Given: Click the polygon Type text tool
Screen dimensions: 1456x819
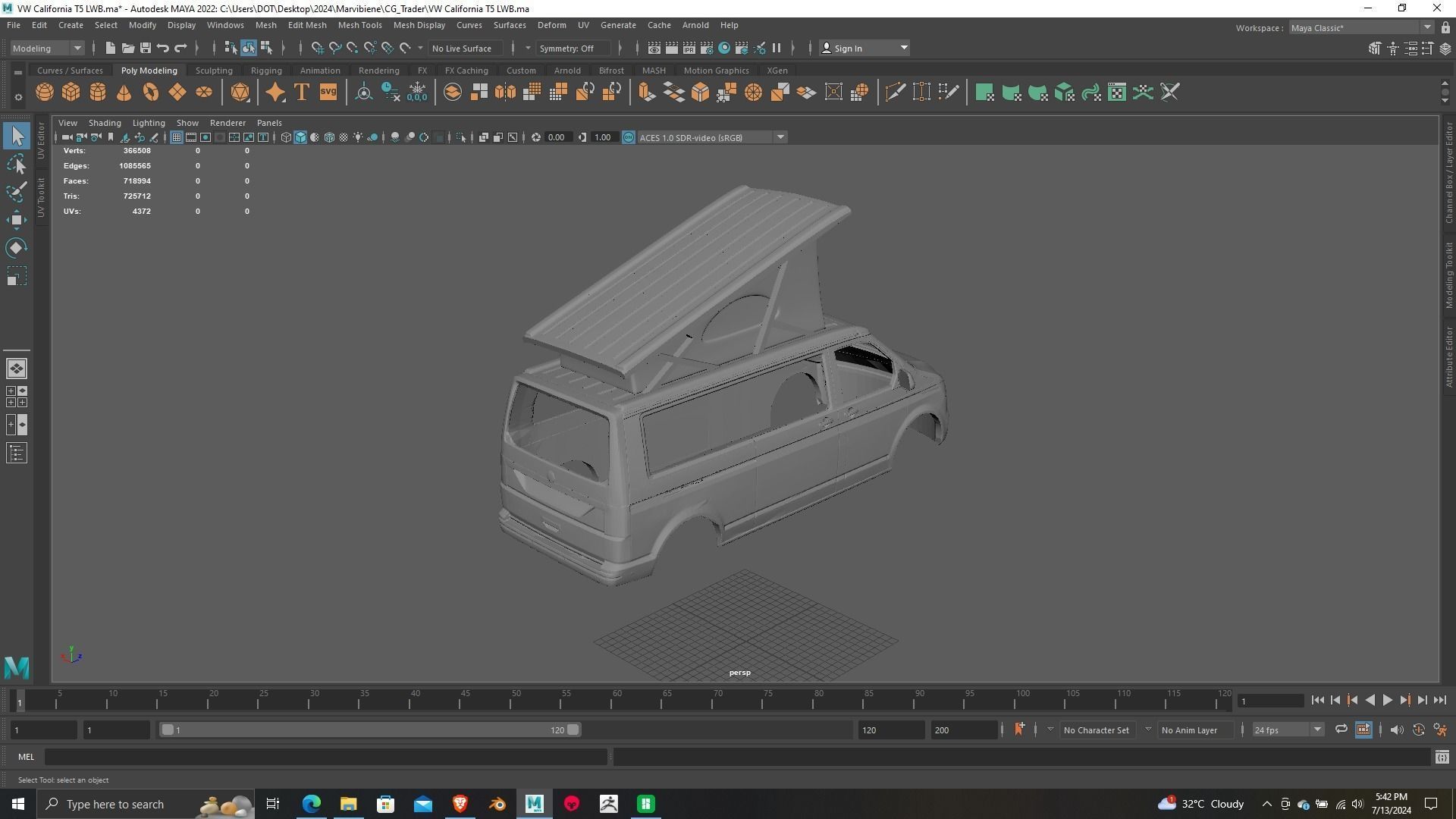Looking at the screenshot, I should coord(302,93).
